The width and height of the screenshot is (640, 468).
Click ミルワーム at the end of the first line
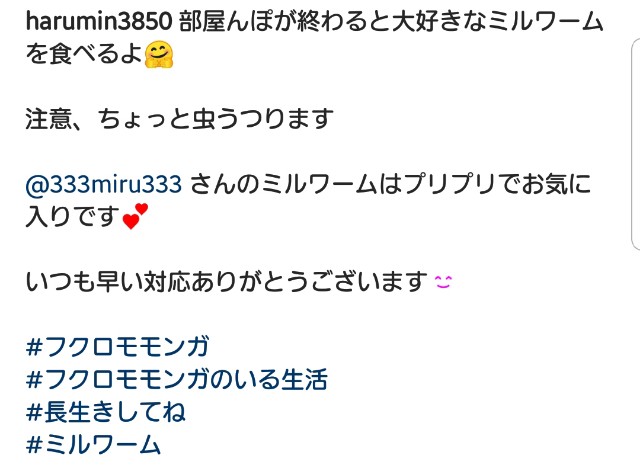click(545, 22)
